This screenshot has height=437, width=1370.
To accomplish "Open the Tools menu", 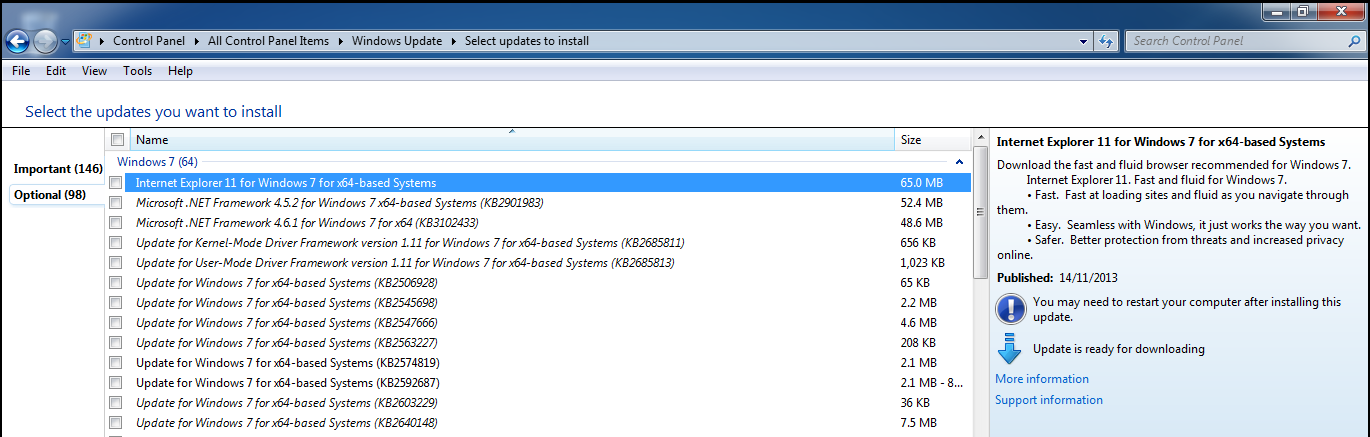I will [137, 71].
